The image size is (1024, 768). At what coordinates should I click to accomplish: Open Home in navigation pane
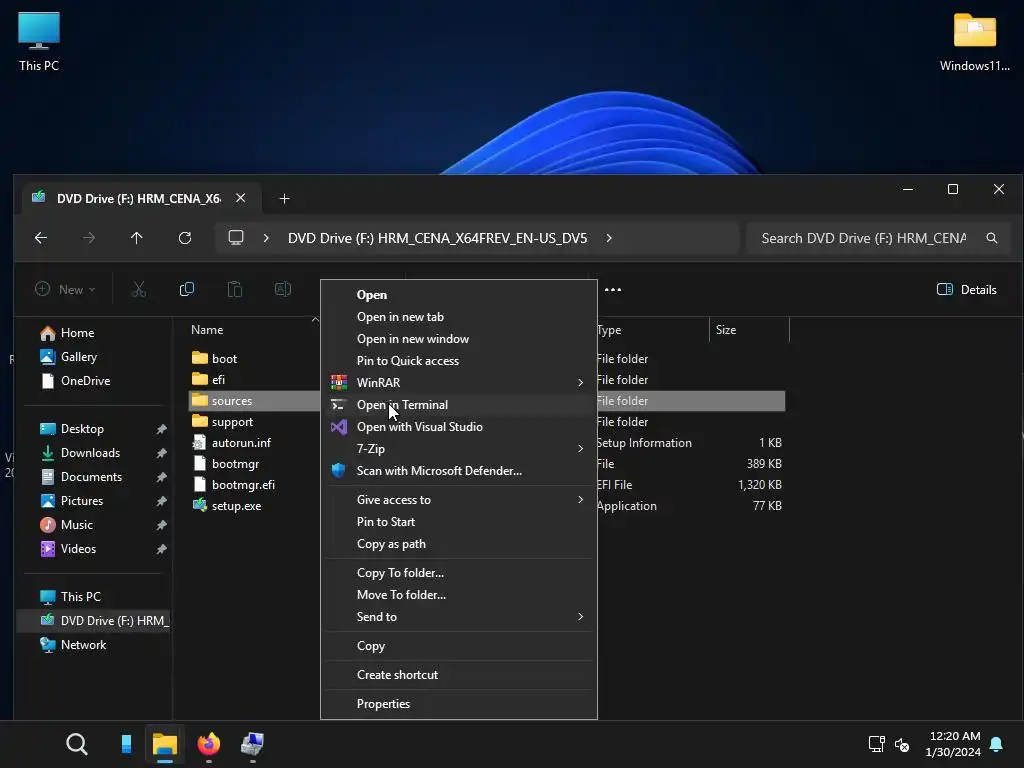pyautogui.click(x=67, y=333)
